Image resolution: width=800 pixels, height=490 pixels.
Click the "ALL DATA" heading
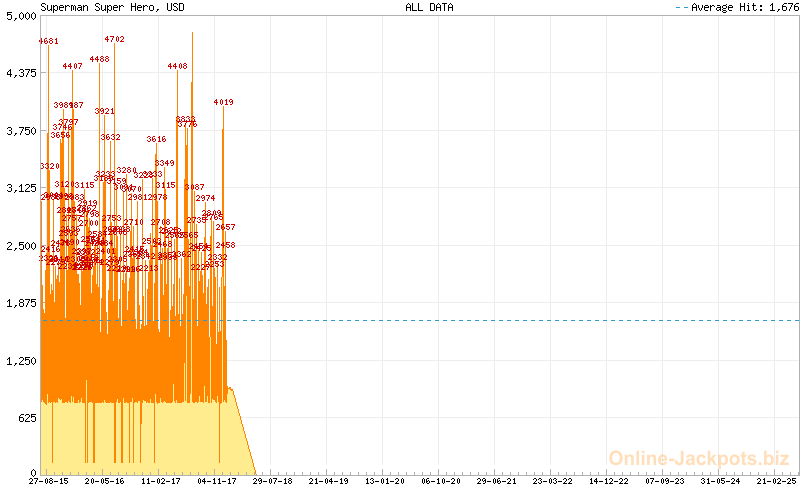click(x=429, y=7)
